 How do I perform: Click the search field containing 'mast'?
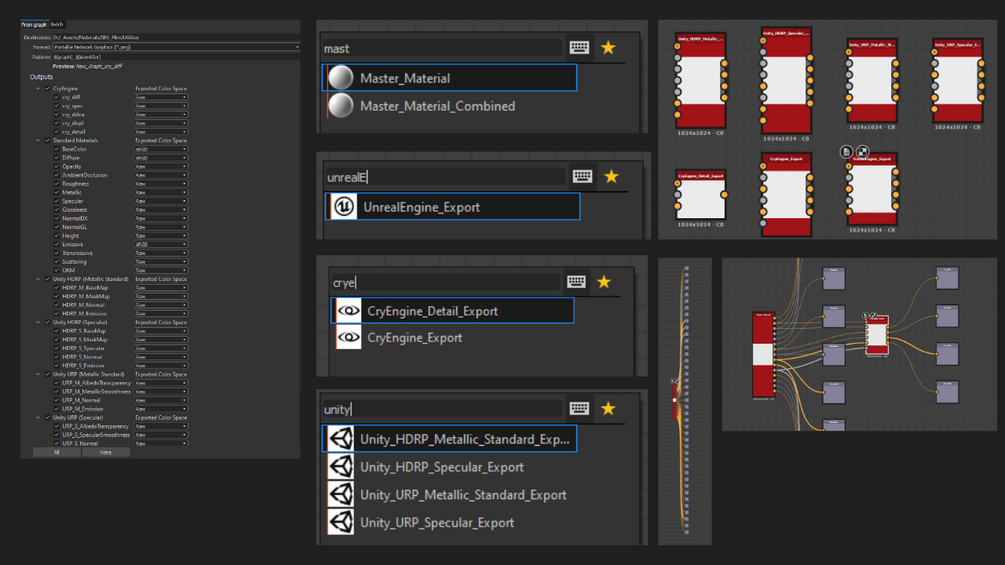442,48
